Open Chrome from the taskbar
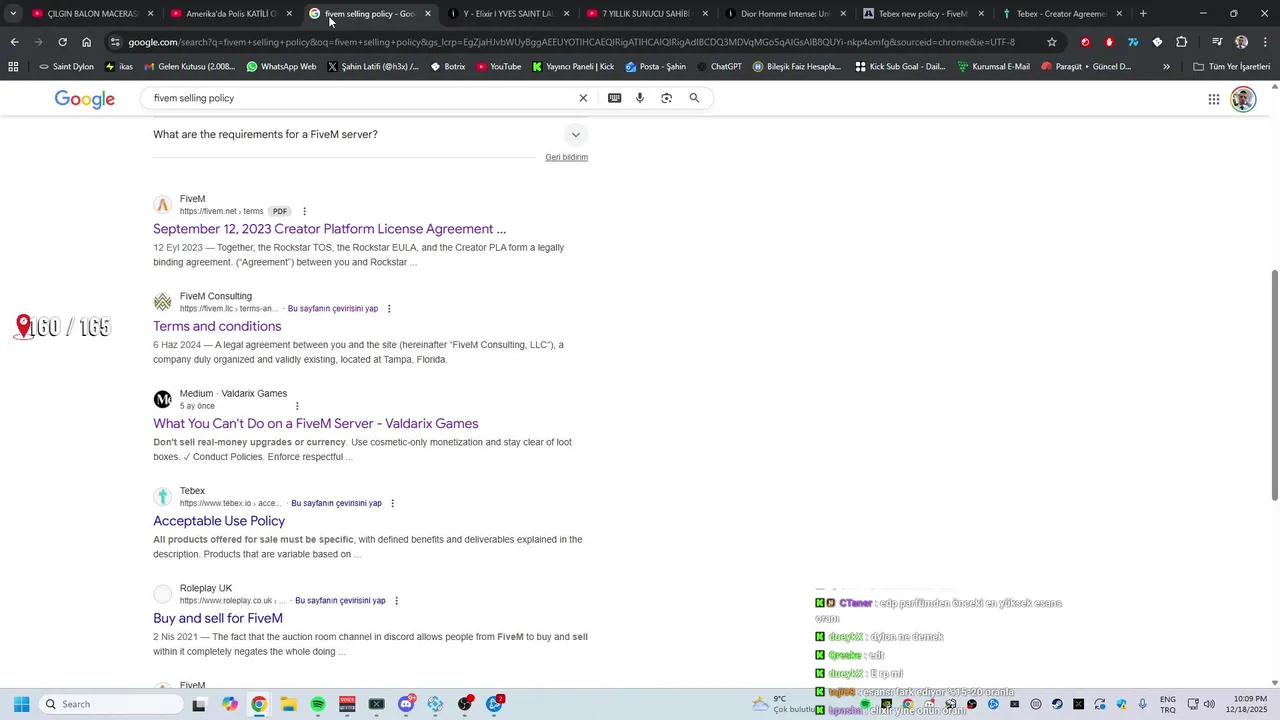1280x720 pixels. [x=259, y=704]
